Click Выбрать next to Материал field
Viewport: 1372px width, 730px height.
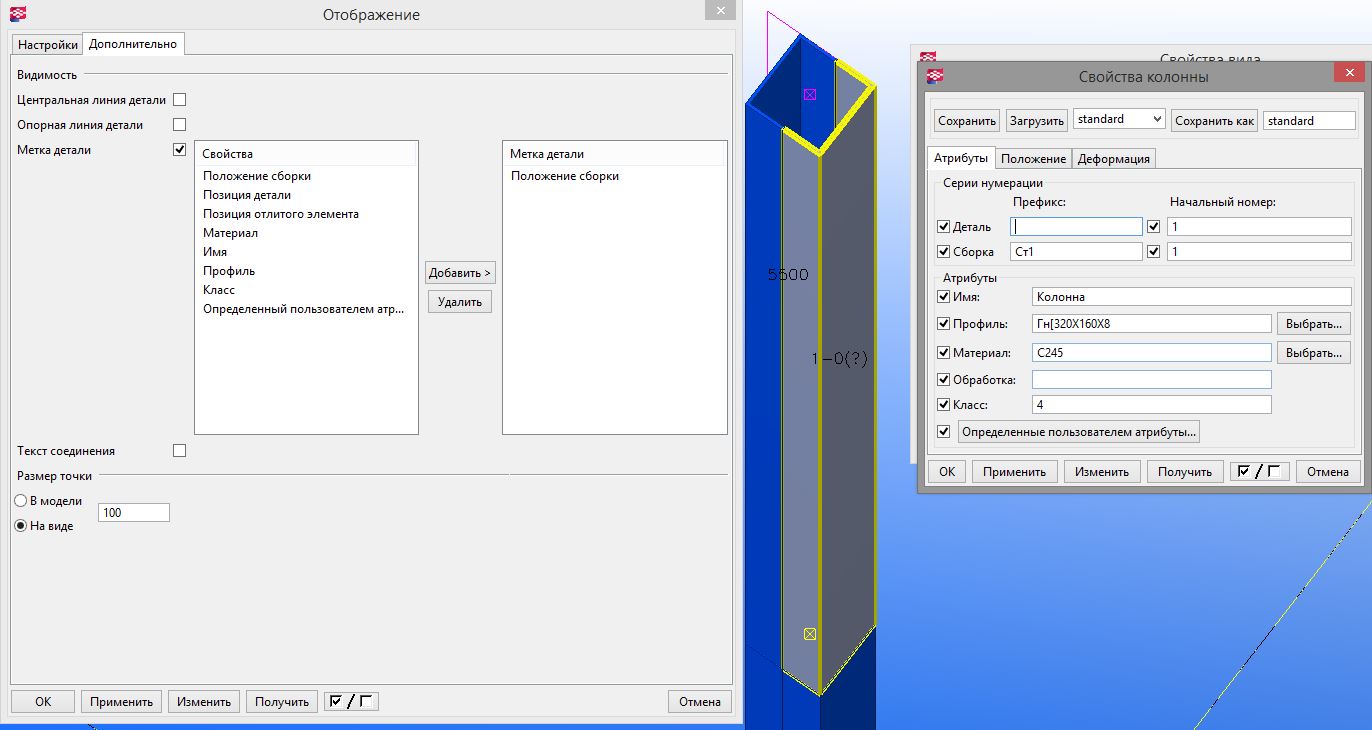point(1313,353)
